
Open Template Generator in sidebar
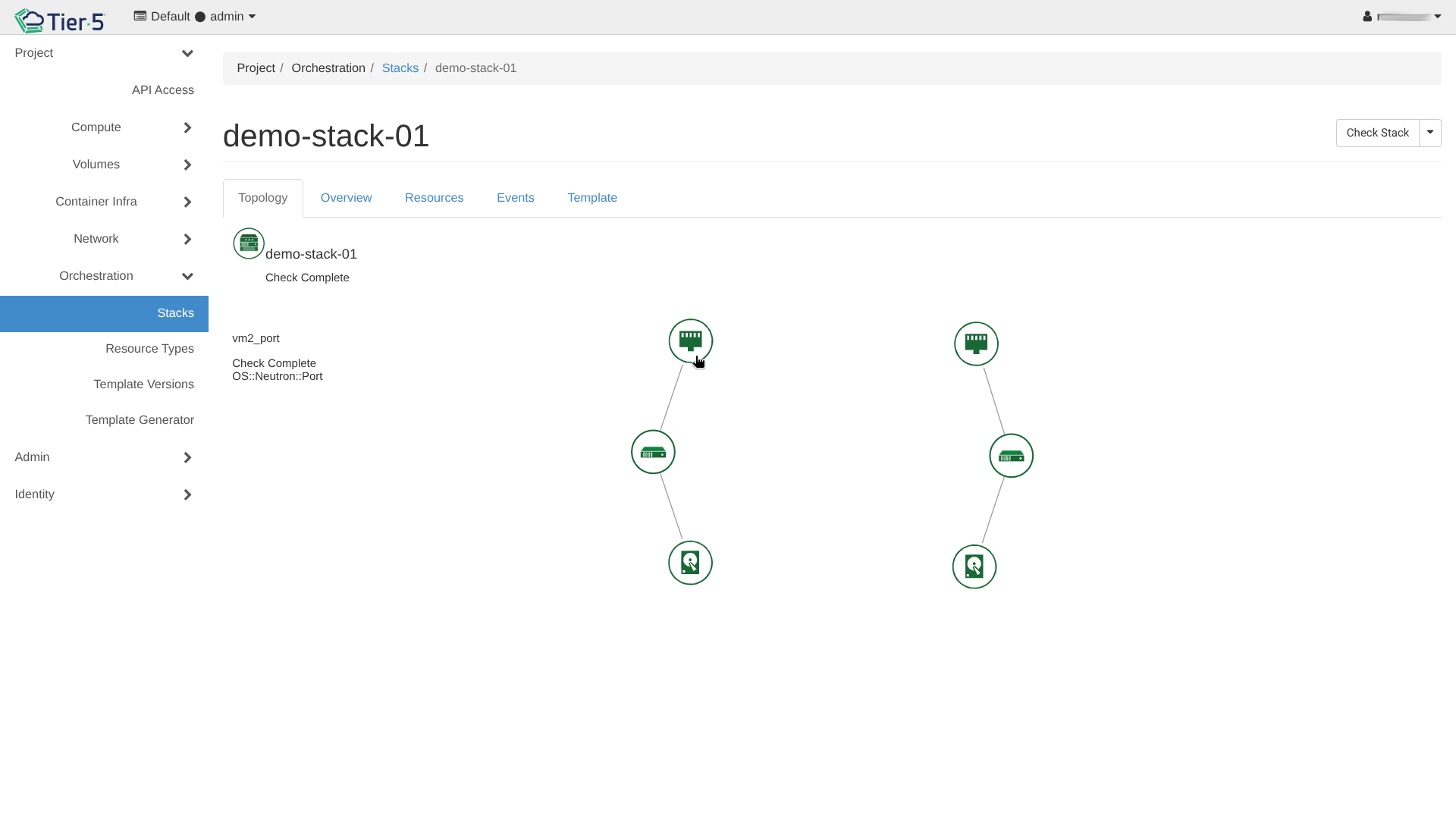[140, 420]
